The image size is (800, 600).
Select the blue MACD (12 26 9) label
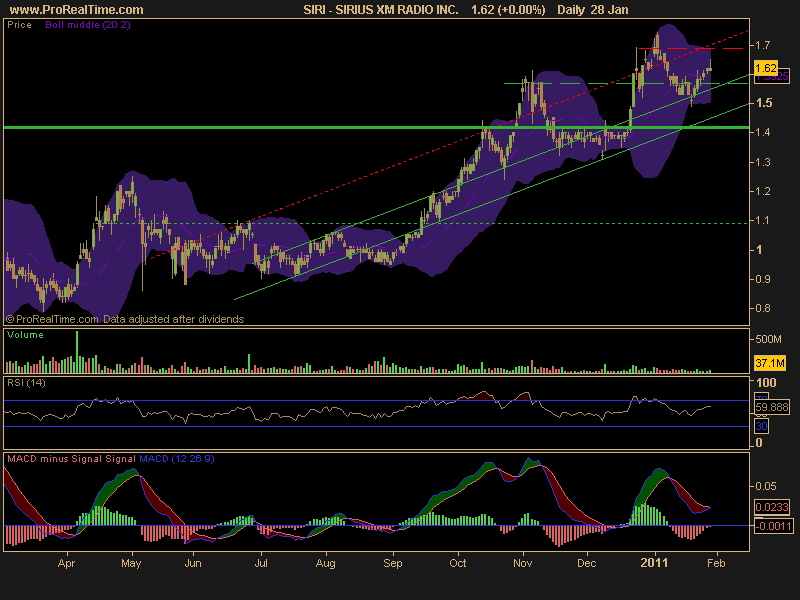coord(177,459)
